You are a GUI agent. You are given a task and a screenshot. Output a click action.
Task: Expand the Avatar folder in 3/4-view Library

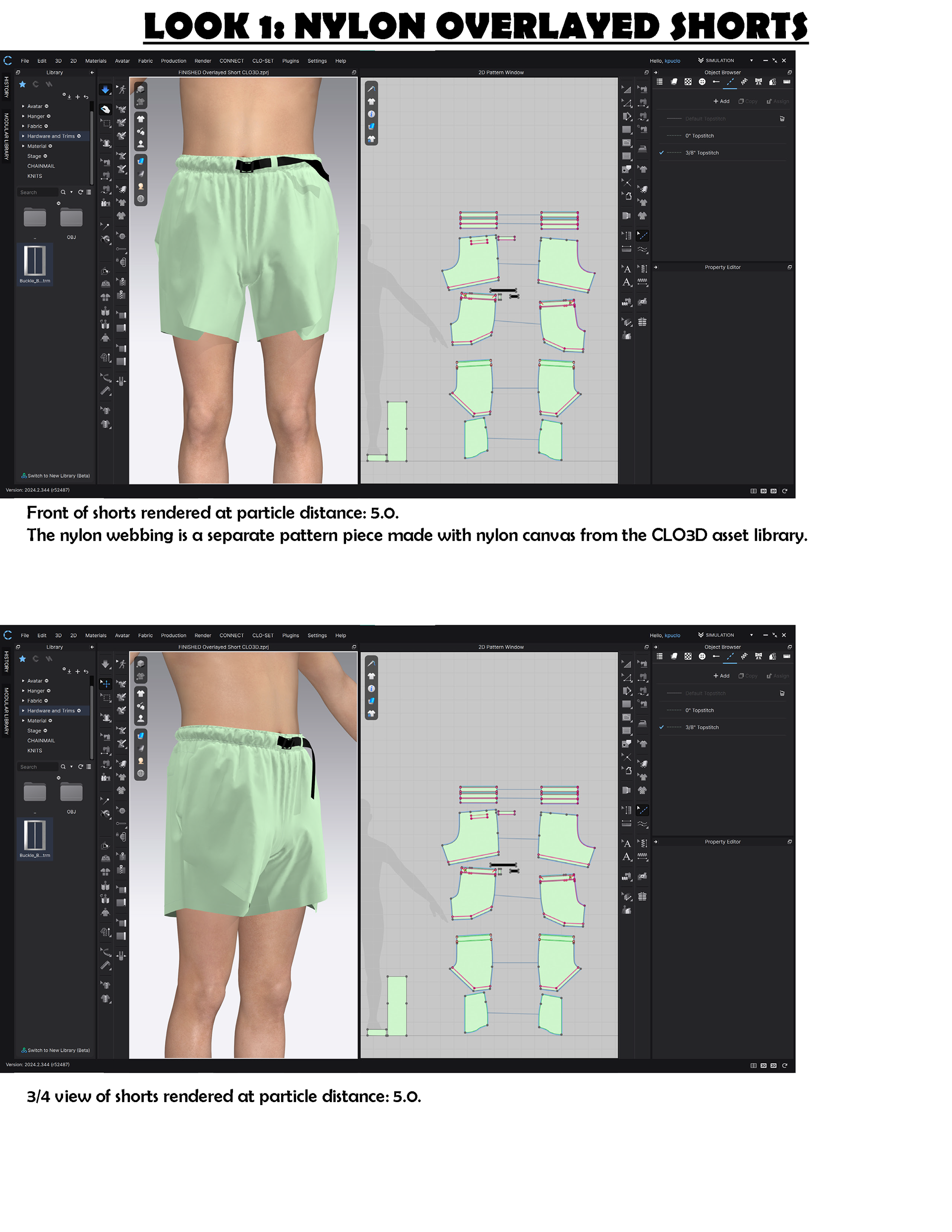(x=23, y=681)
